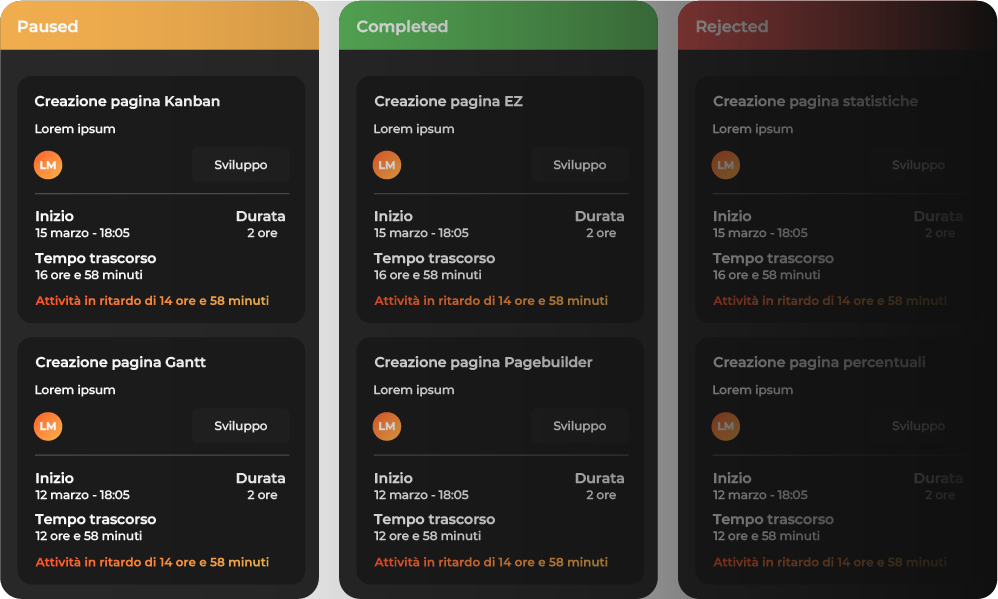Click Sviluppo tag on Creazione pagina Kanban card
This screenshot has width=998, height=599.
(241, 165)
